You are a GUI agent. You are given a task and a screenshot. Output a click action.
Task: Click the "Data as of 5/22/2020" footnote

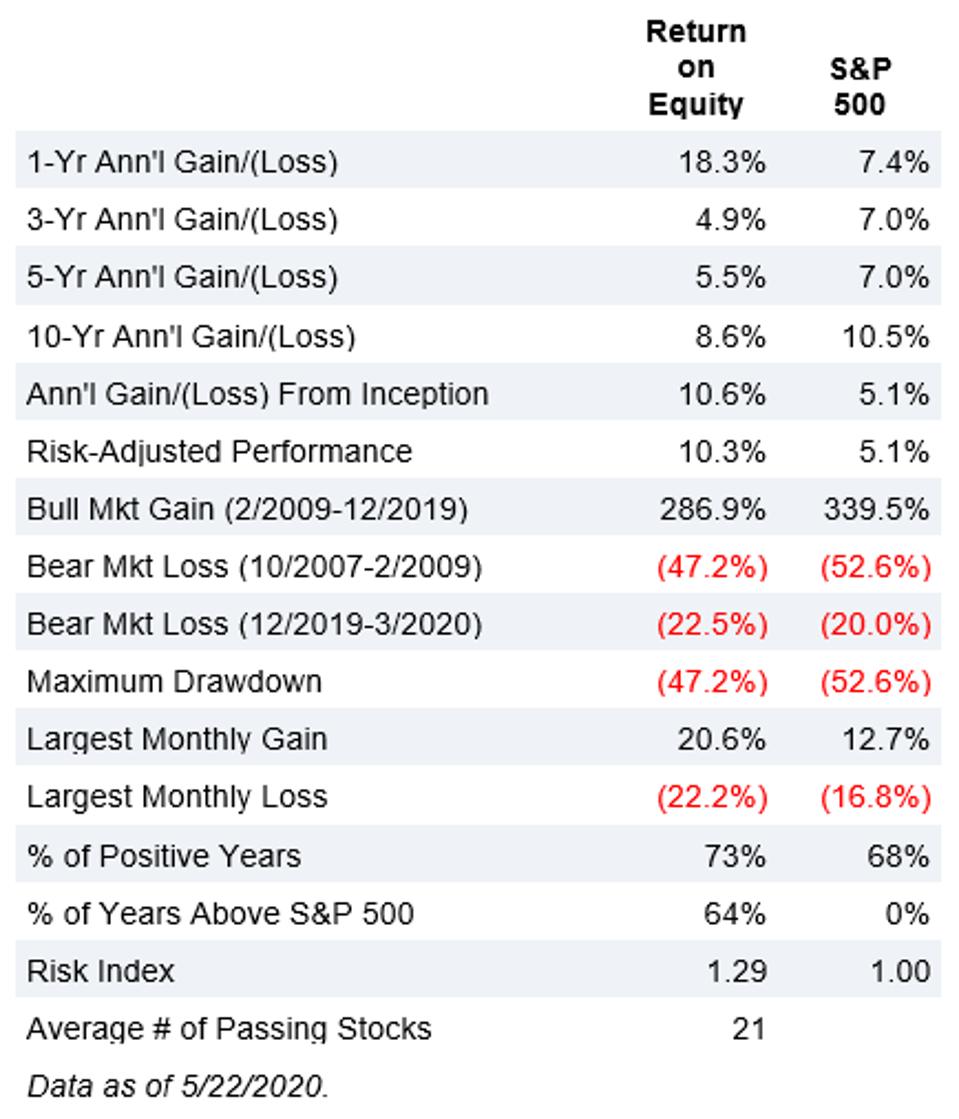pyautogui.click(x=176, y=1087)
